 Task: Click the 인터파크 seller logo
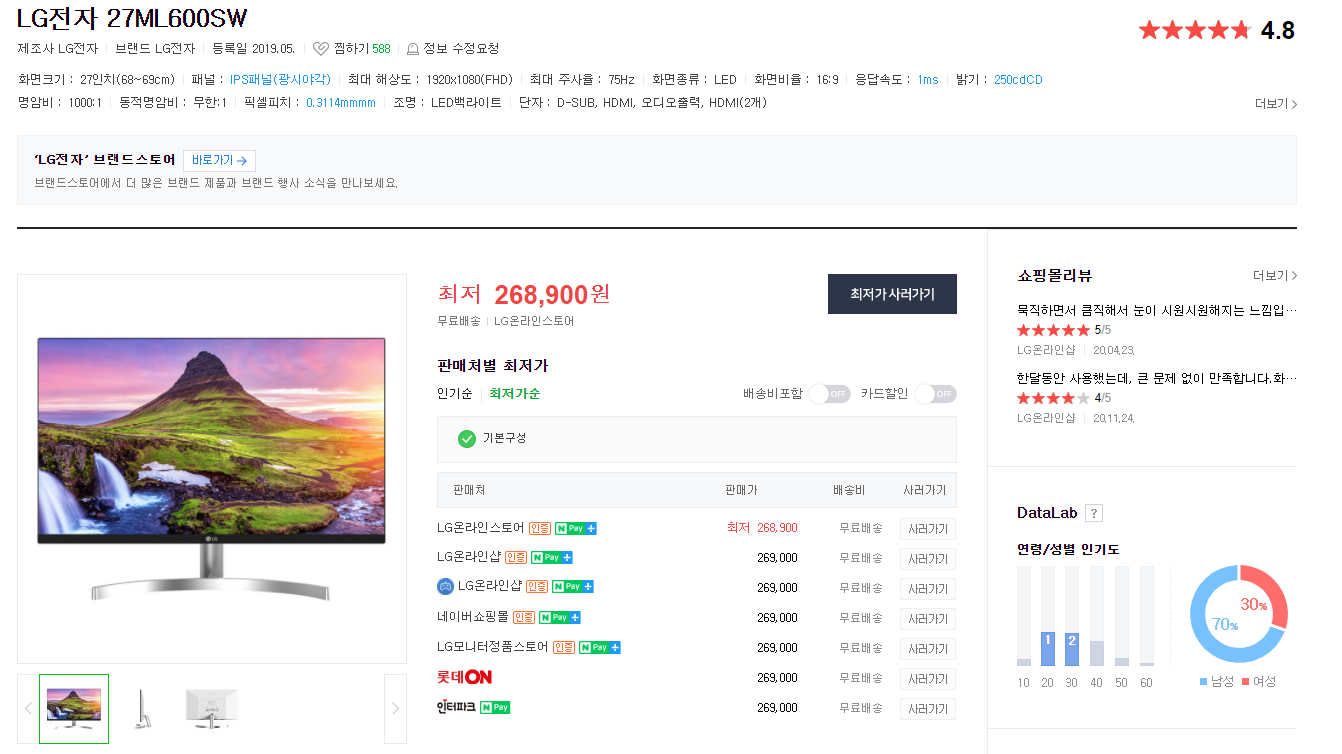tap(455, 707)
